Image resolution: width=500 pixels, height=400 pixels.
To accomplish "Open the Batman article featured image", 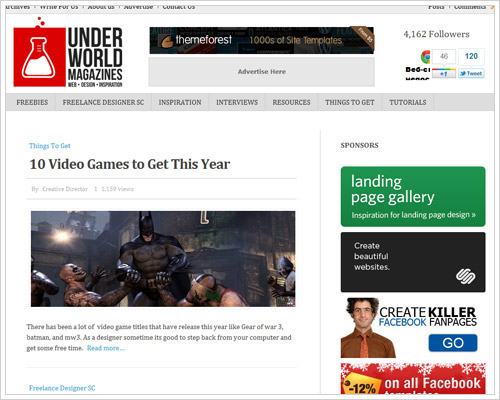I will coord(163,259).
